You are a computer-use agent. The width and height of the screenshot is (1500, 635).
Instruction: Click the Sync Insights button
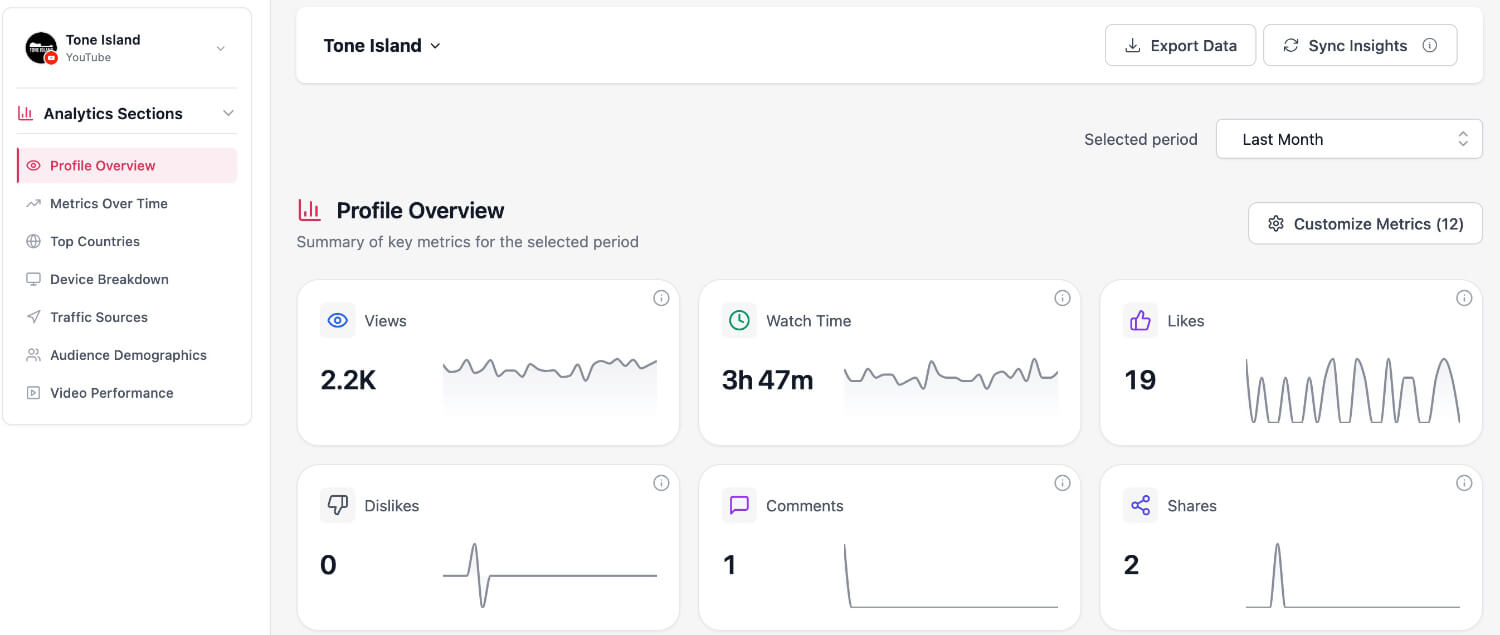click(x=1348, y=45)
